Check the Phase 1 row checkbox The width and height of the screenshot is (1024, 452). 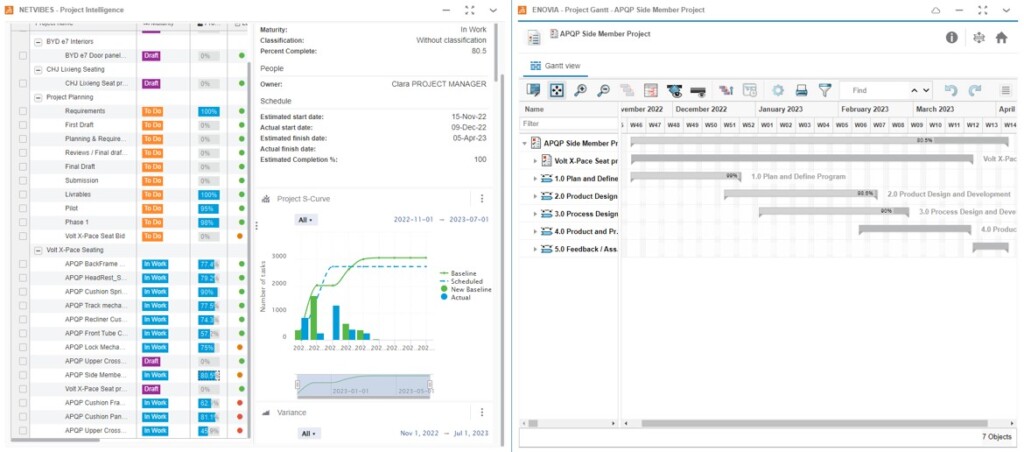pyautogui.click(x=23, y=222)
